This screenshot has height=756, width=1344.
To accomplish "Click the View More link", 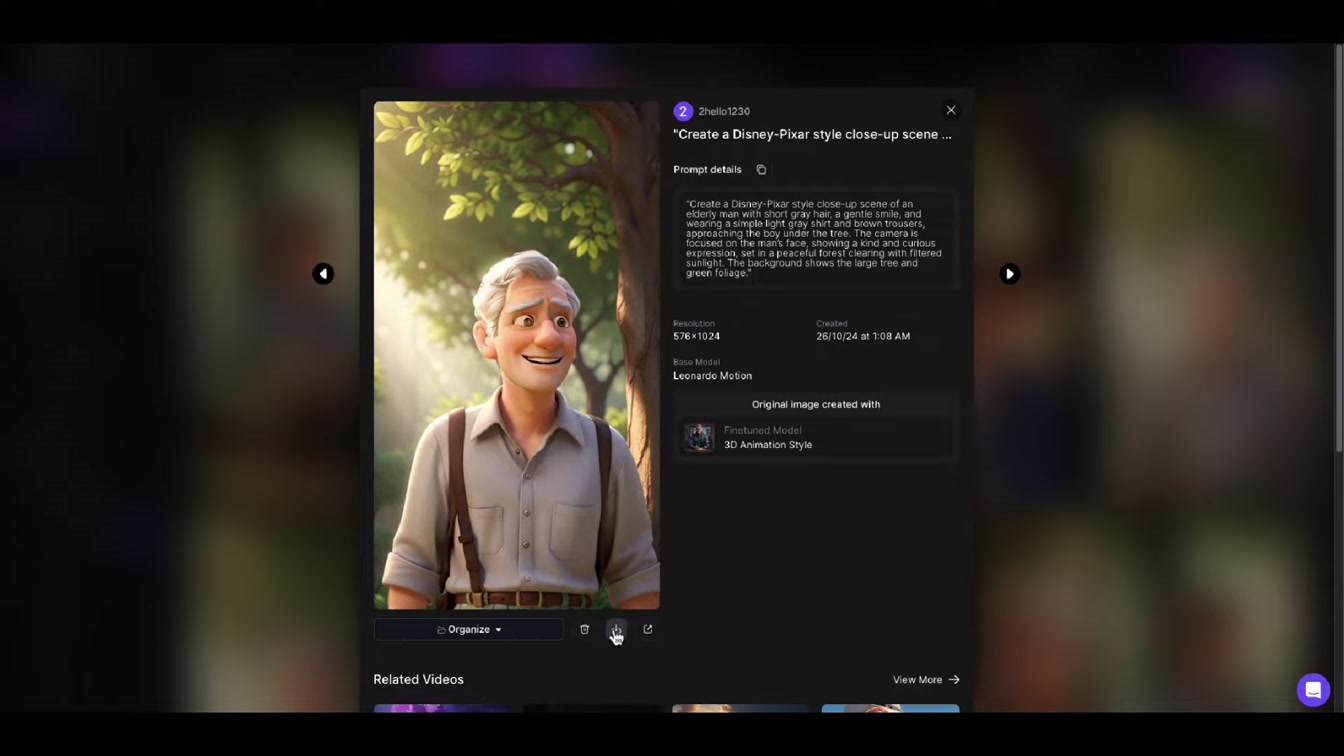I will click(926, 680).
